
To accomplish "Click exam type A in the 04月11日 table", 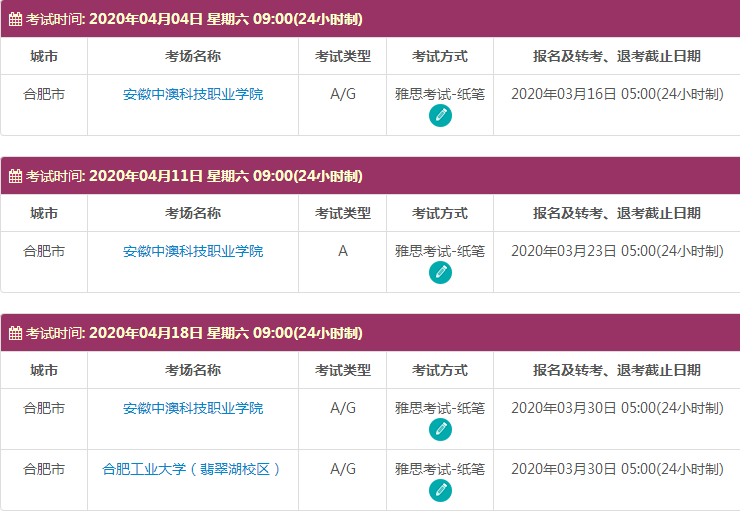I will (x=343, y=251).
